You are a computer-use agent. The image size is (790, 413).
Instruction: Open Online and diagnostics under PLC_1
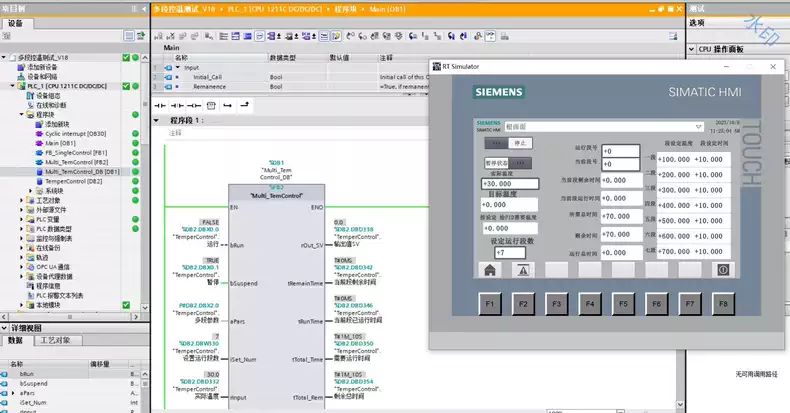coord(51,105)
